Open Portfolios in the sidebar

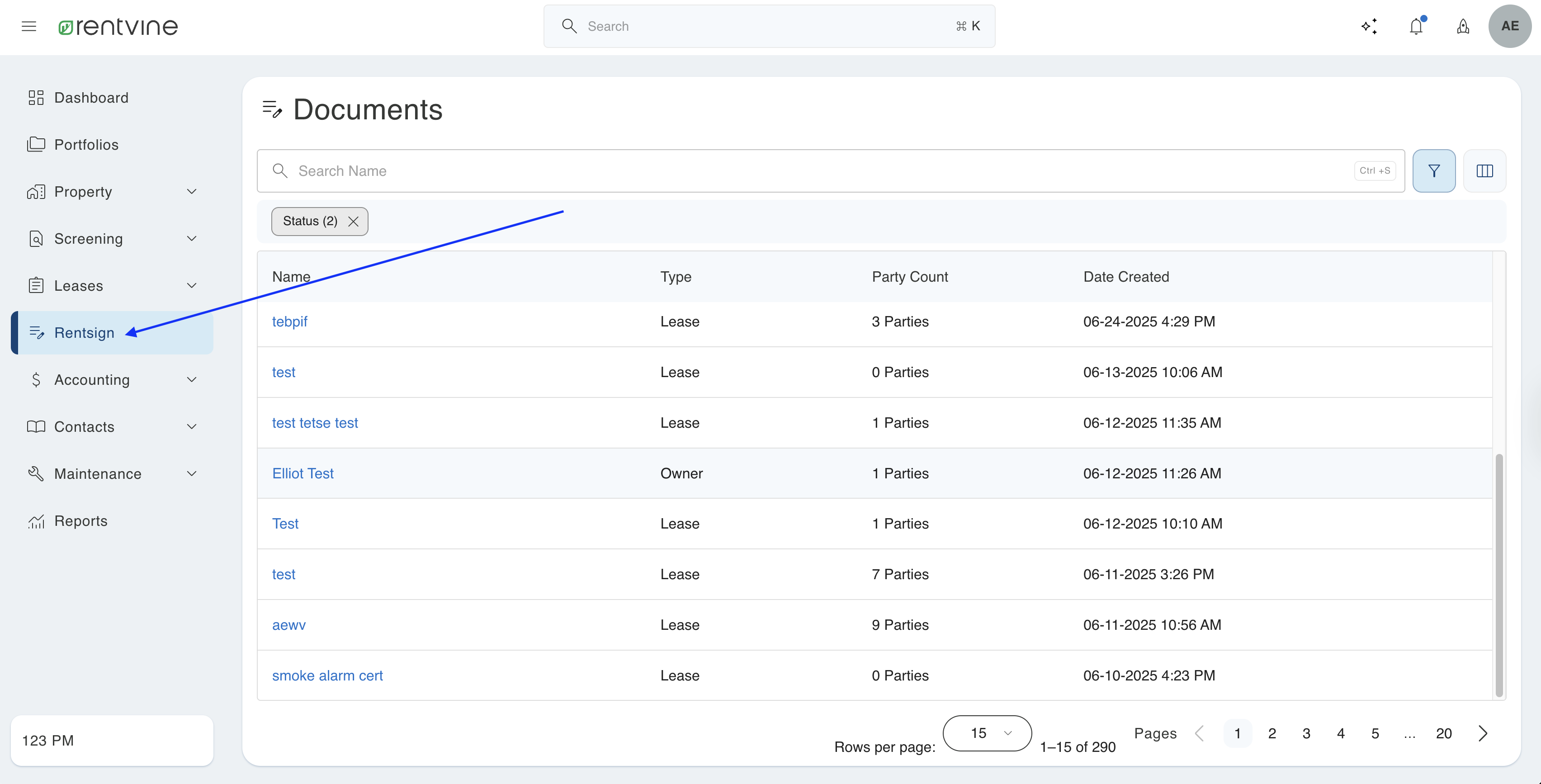112,144
